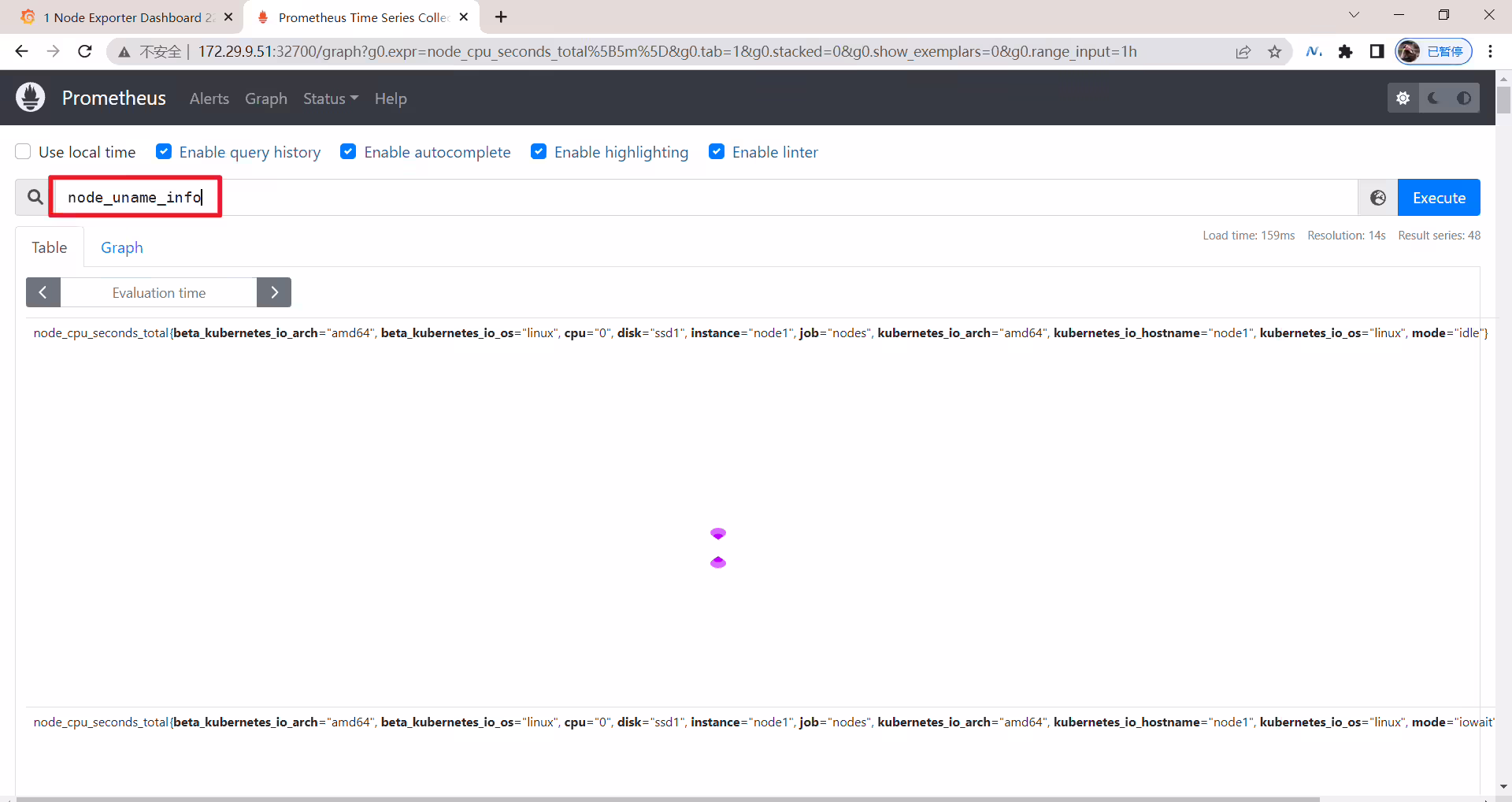The image size is (1512, 802).
Task: Select the mode="idle" result series row
Action: tap(761, 333)
